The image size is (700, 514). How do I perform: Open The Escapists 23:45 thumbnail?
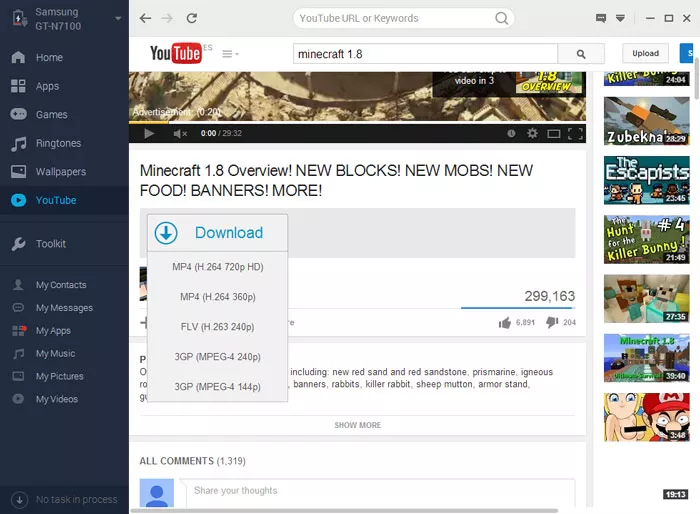(646, 180)
